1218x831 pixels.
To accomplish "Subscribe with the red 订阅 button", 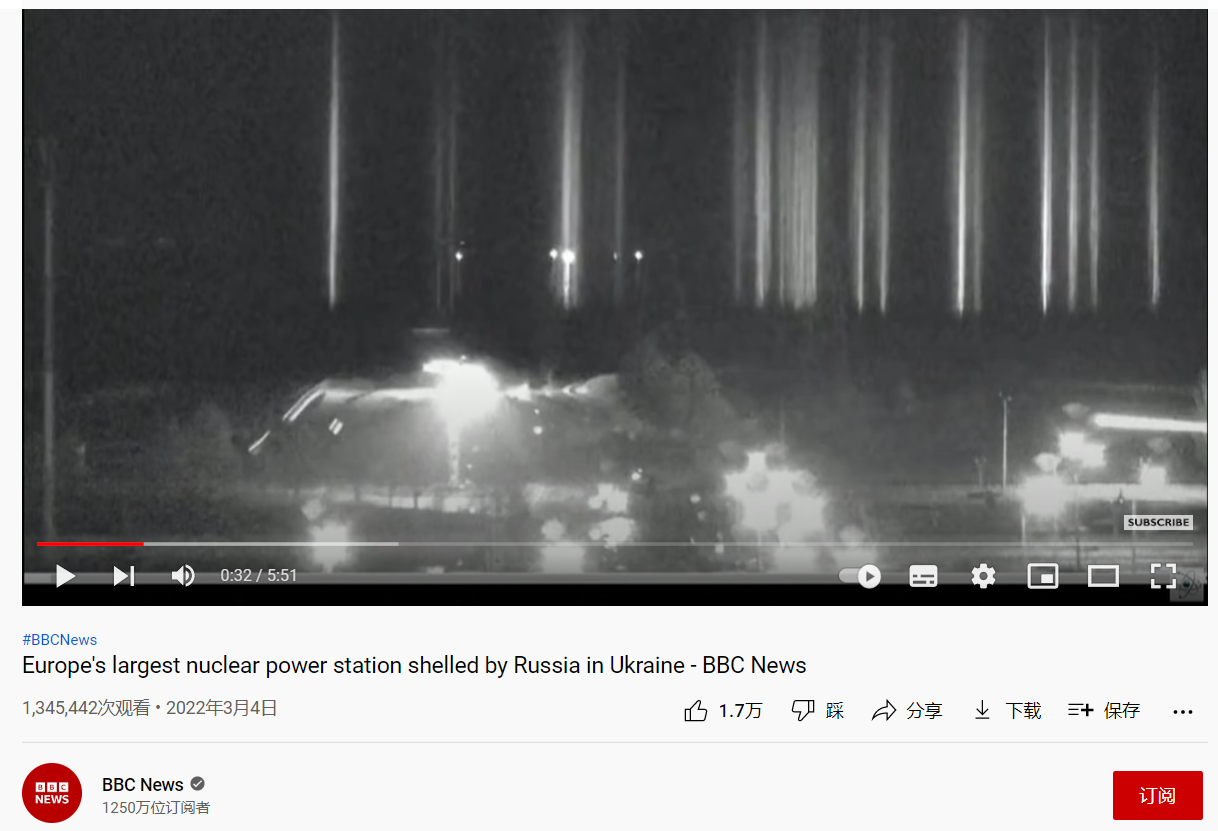I will (x=1157, y=796).
